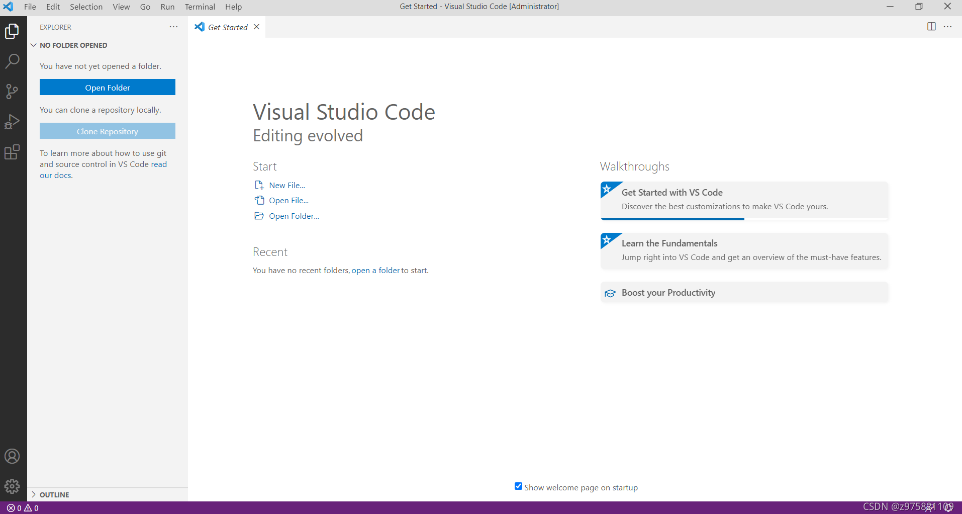Restore down the Visual Studio Code window
This screenshot has height=514, width=962.
pos(918,7)
